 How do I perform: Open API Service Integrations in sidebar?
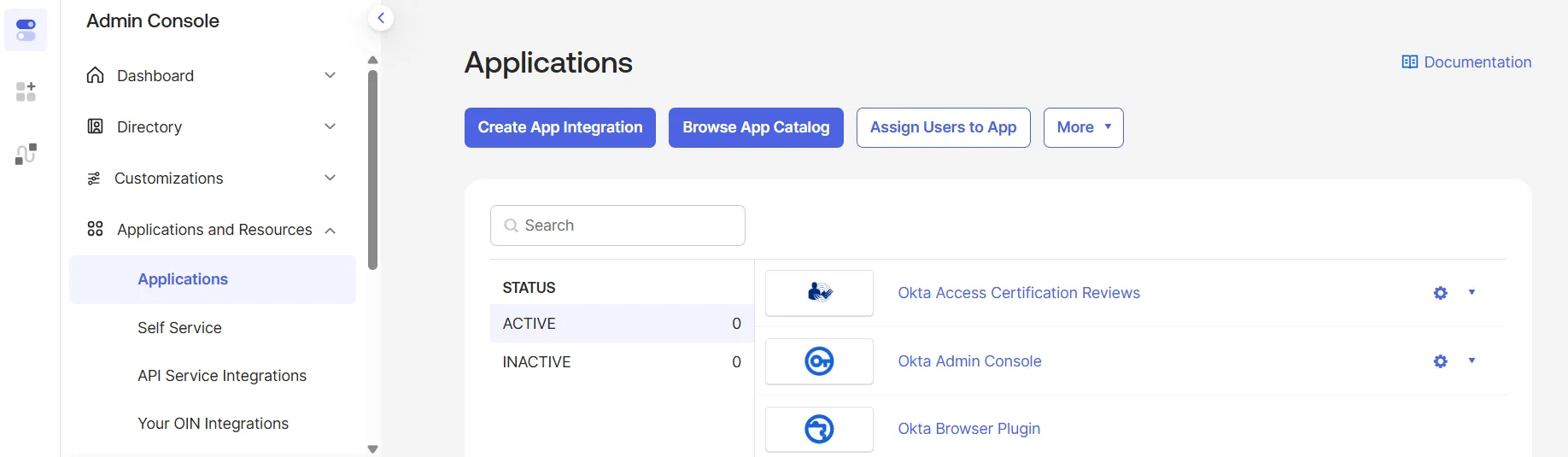point(222,376)
